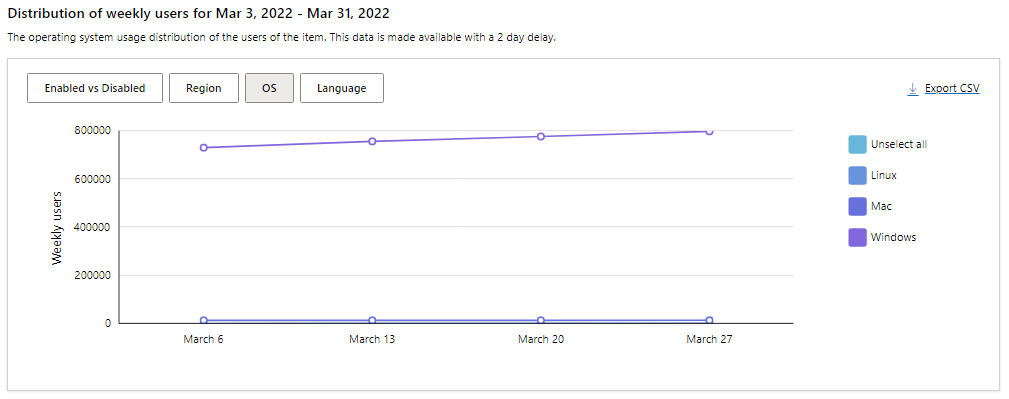
Task: Switch to the Language tab
Action: pyautogui.click(x=342, y=88)
